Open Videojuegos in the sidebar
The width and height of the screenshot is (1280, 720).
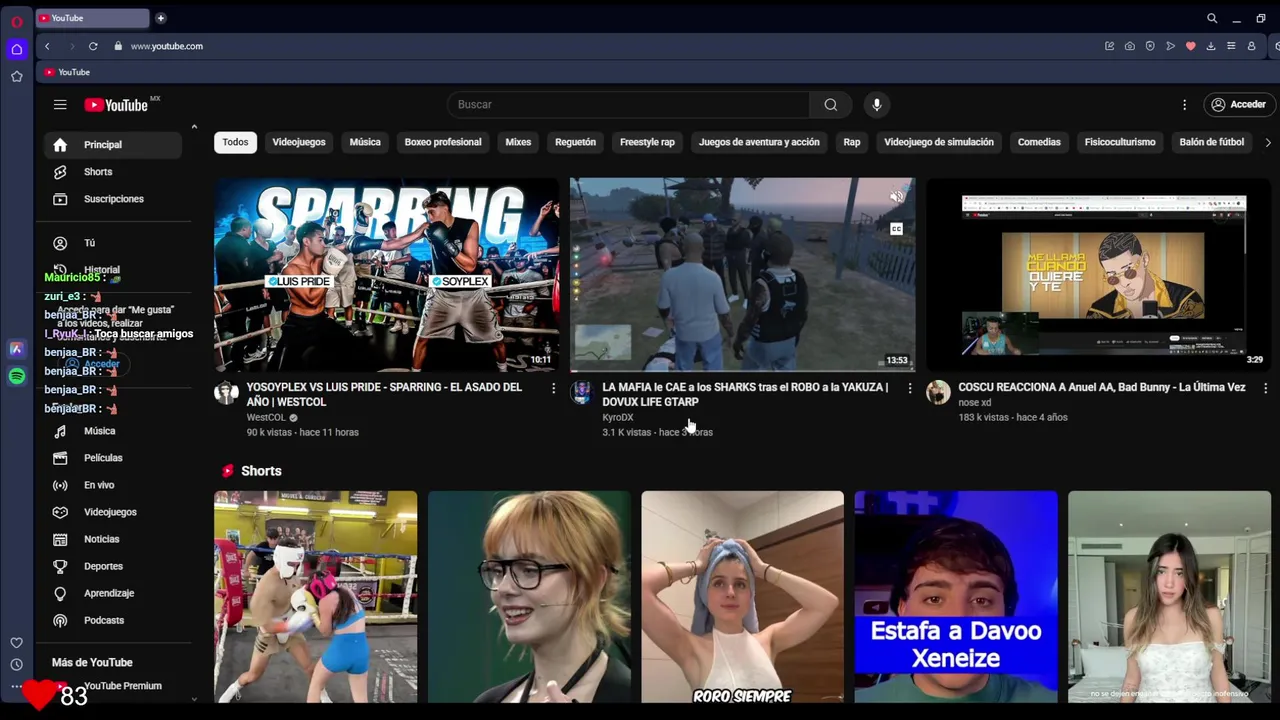click(113, 512)
